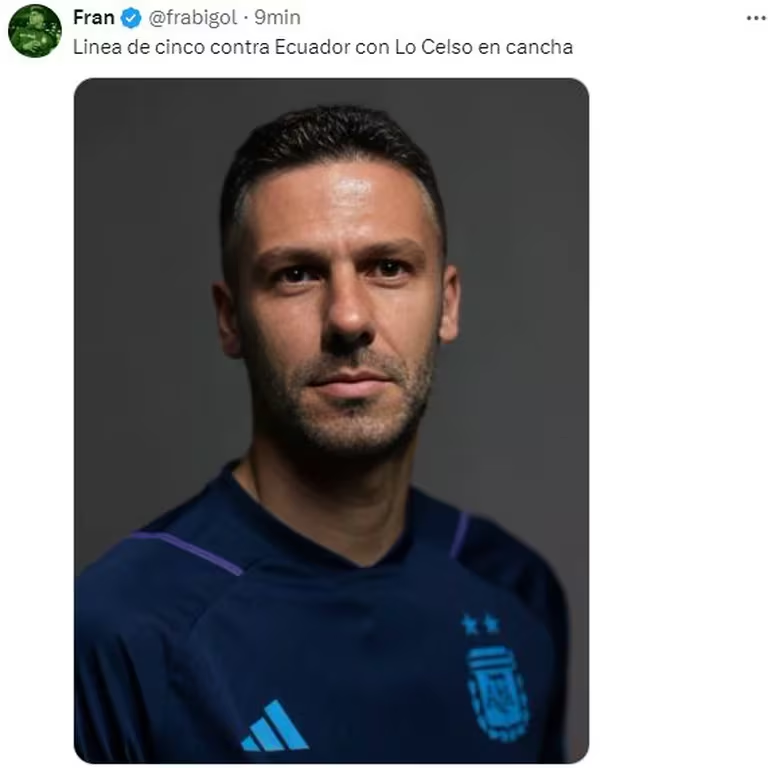Open the @frabigol handle link
The width and height of the screenshot is (768, 768).
tap(192, 18)
